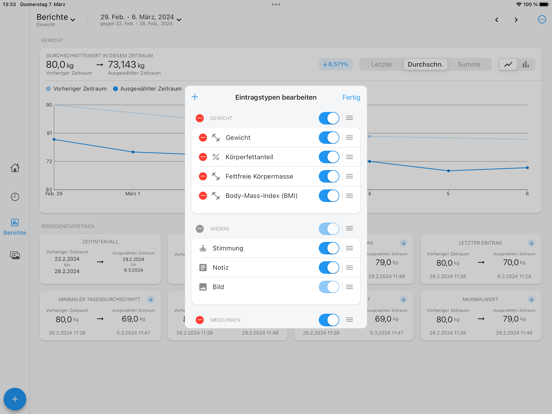The height and width of the screenshot is (414, 552).
Task: Disable Fettfreie Körpermasse switch
Action: pyautogui.click(x=329, y=176)
